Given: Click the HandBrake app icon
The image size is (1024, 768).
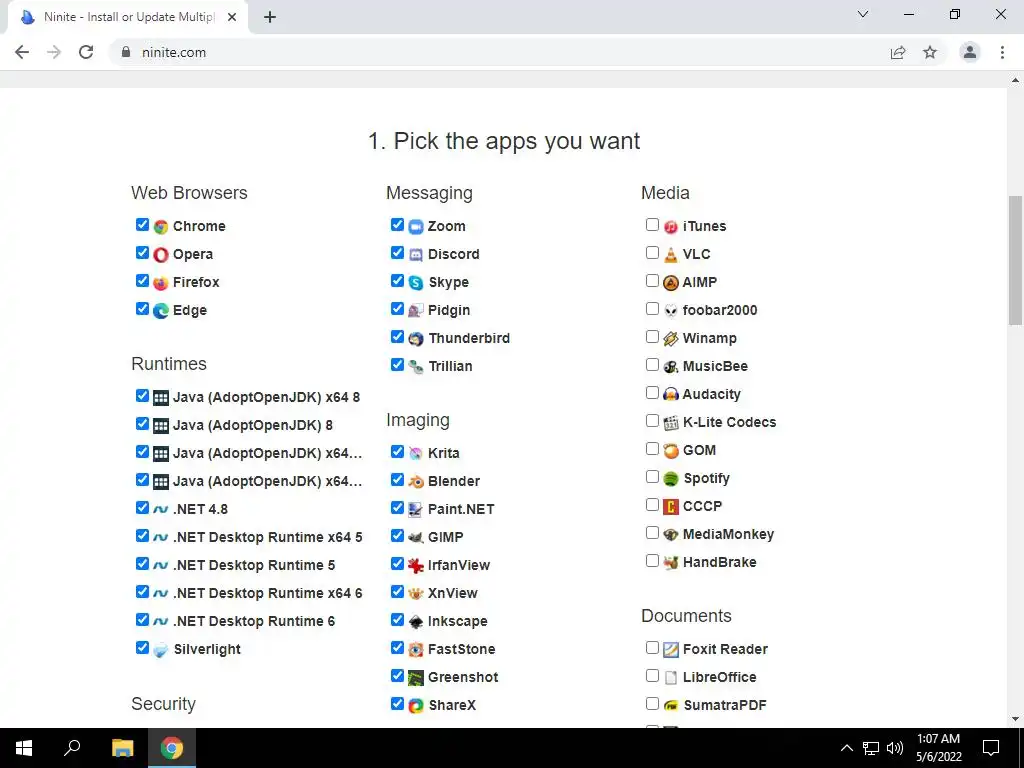Looking at the screenshot, I should pyautogui.click(x=671, y=563).
